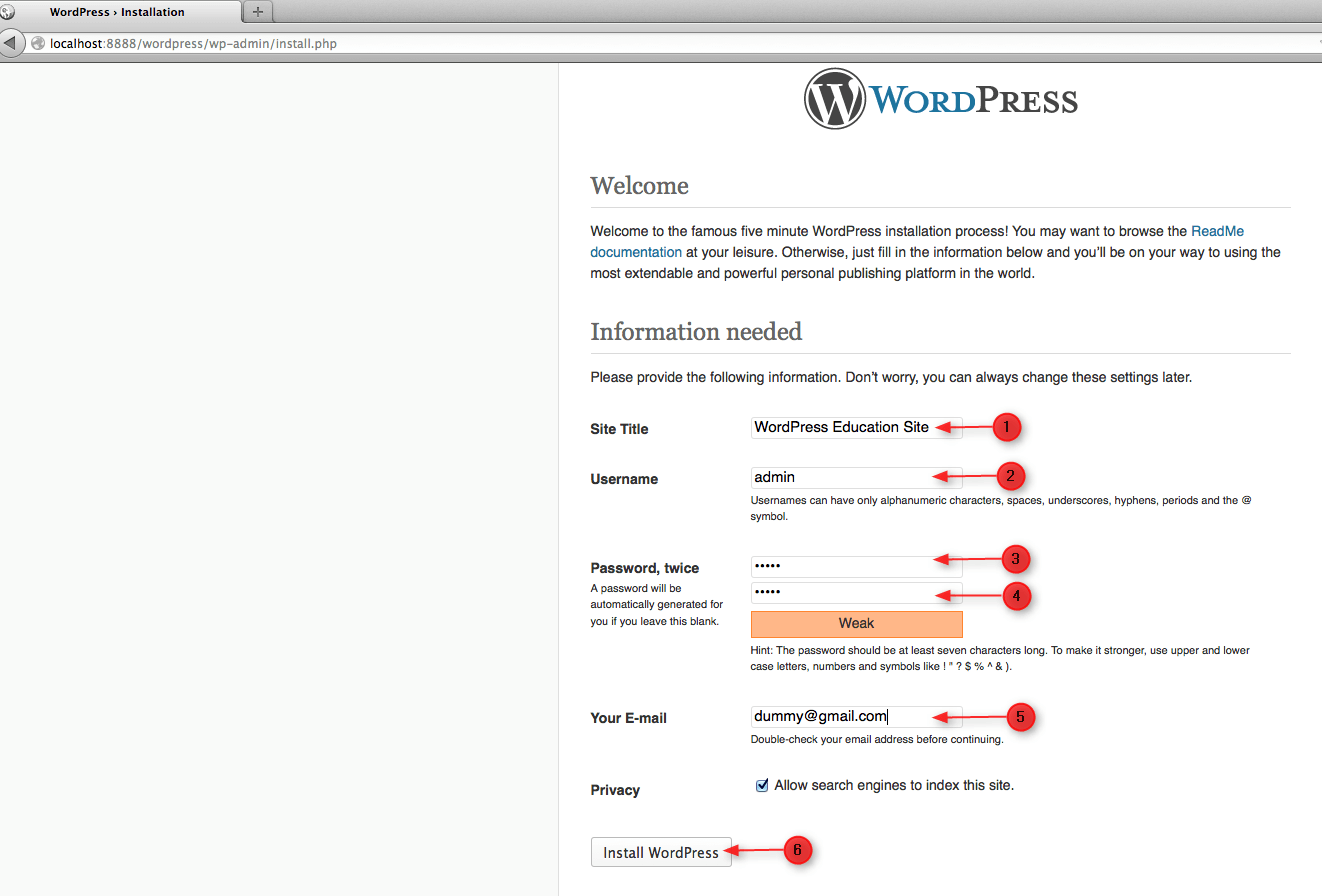The image size is (1322, 896).
Task: Click the Weak password strength indicator
Action: [x=857, y=624]
